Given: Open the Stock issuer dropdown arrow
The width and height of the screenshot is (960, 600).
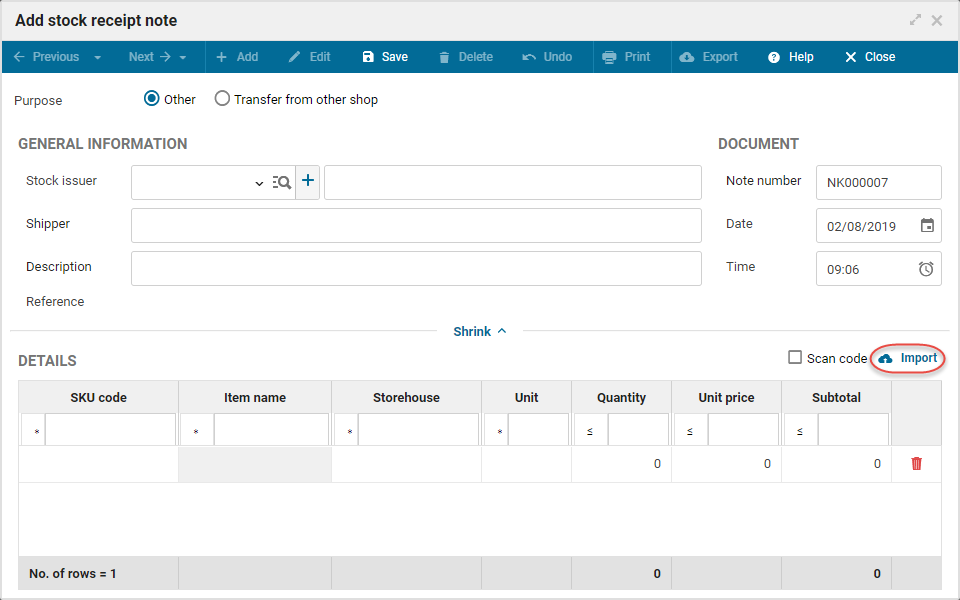Looking at the screenshot, I should click(259, 184).
